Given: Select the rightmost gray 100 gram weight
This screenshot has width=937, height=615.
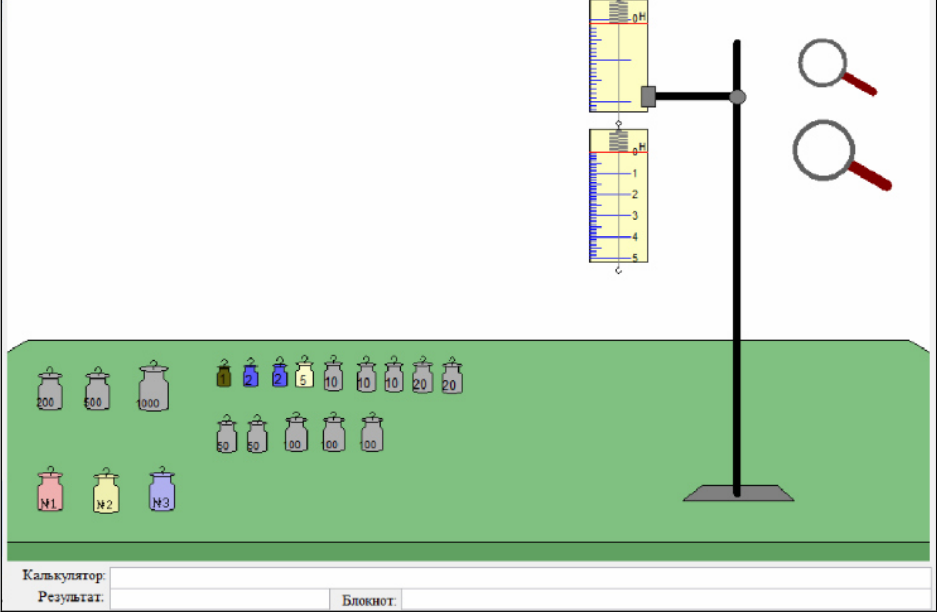Looking at the screenshot, I should pyautogui.click(x=372, y=432).
